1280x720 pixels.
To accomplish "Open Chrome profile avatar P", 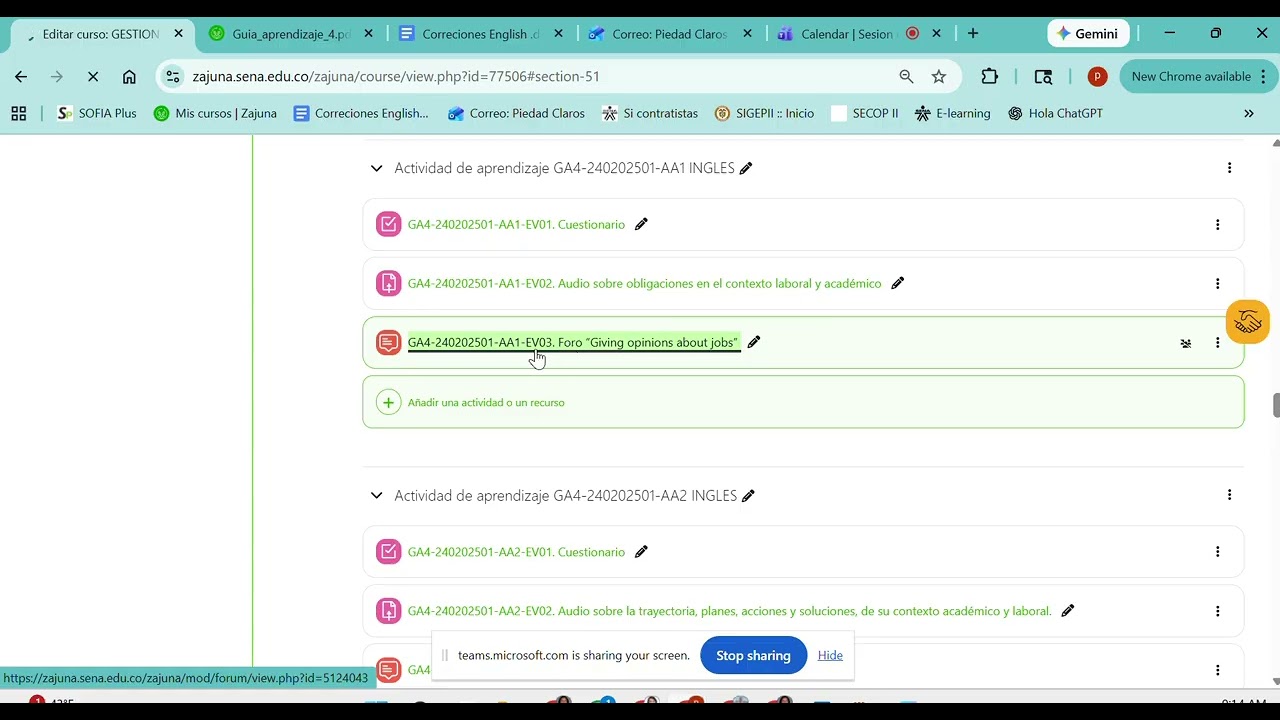I will click(x=1097, y=76).
